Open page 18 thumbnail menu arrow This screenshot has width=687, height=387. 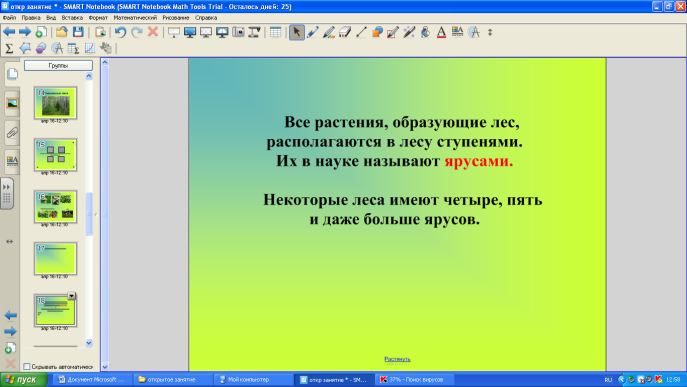tap(71, 296)
